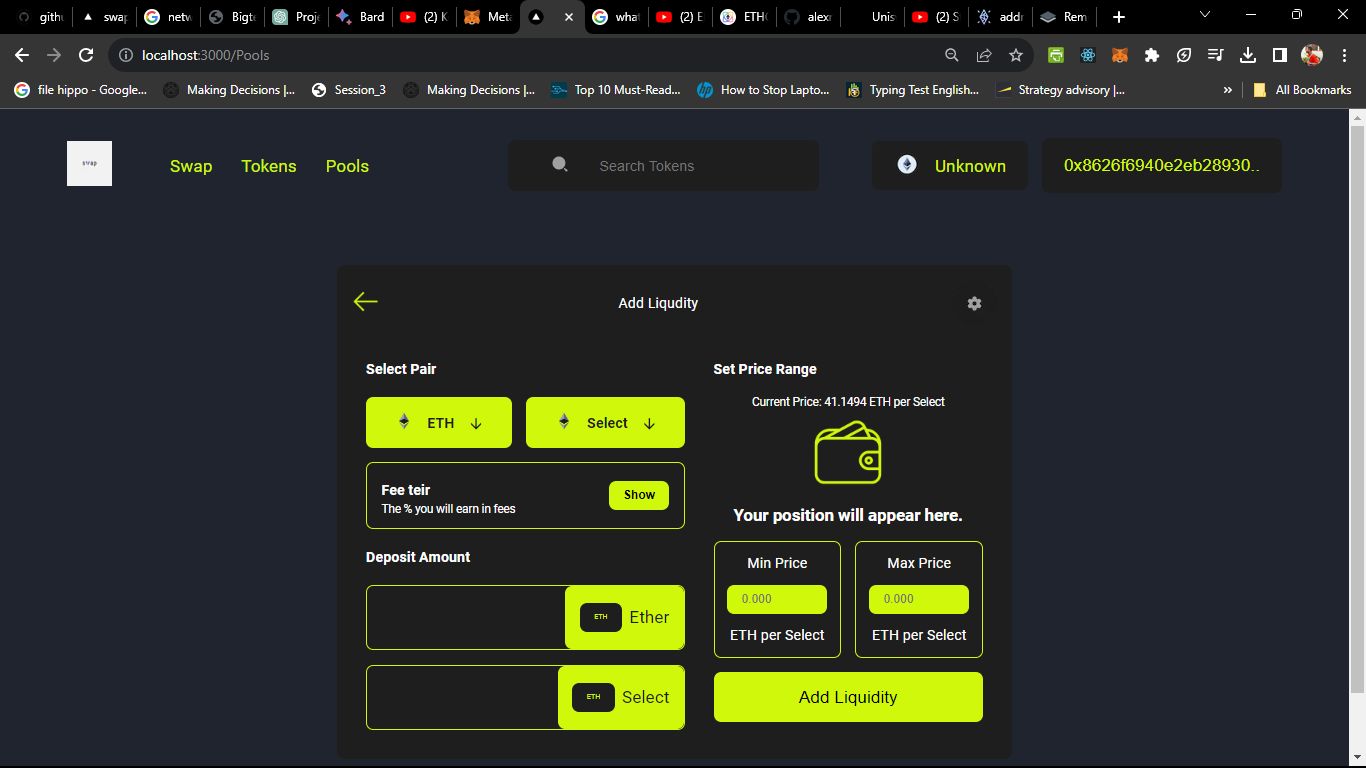Open the ETH token pair dropdown

pyautogui.click(x=439, y=422)
